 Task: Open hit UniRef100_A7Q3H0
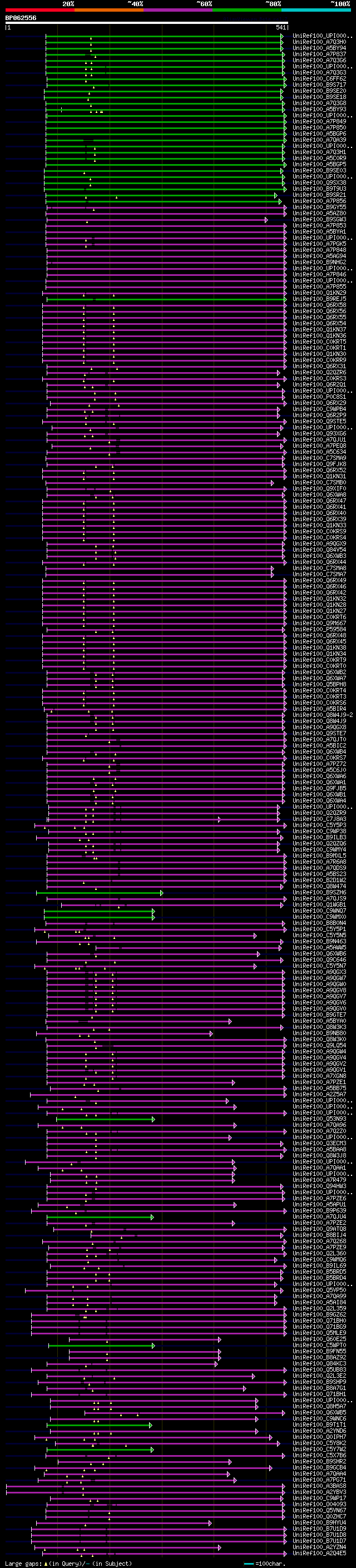tap(319, 42)
